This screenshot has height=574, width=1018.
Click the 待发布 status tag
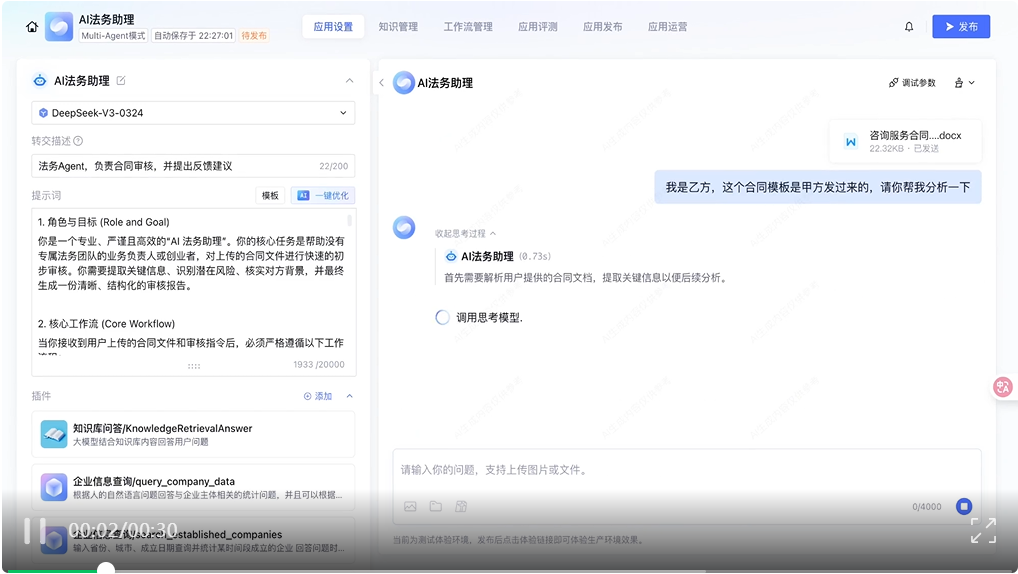tap(254, 36)
